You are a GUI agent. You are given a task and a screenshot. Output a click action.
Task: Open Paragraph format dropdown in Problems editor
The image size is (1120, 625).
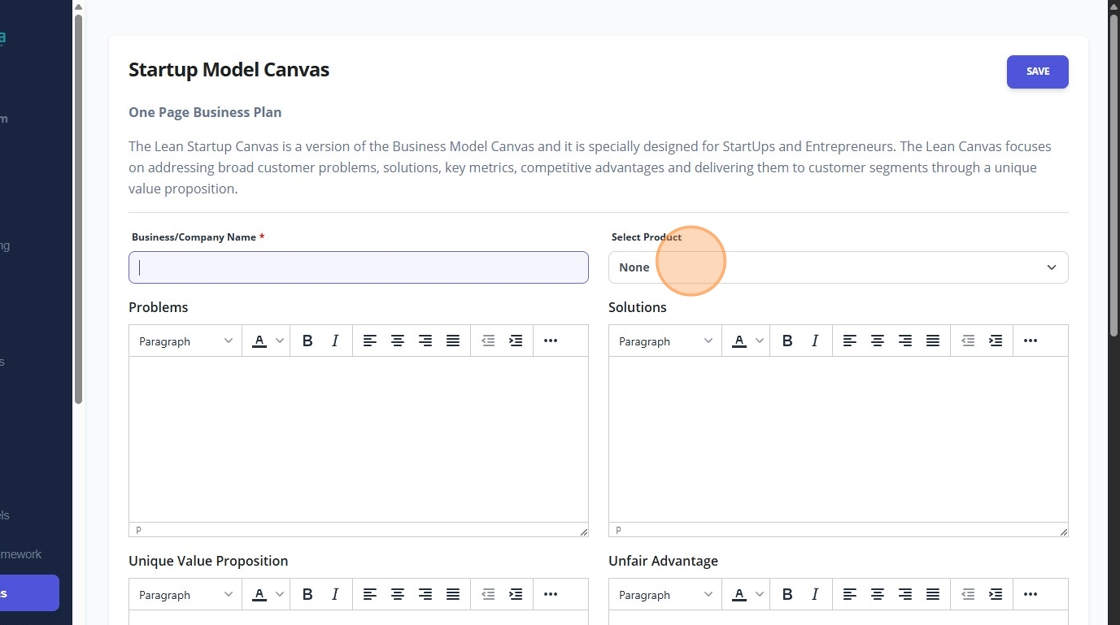coord(185,341)
